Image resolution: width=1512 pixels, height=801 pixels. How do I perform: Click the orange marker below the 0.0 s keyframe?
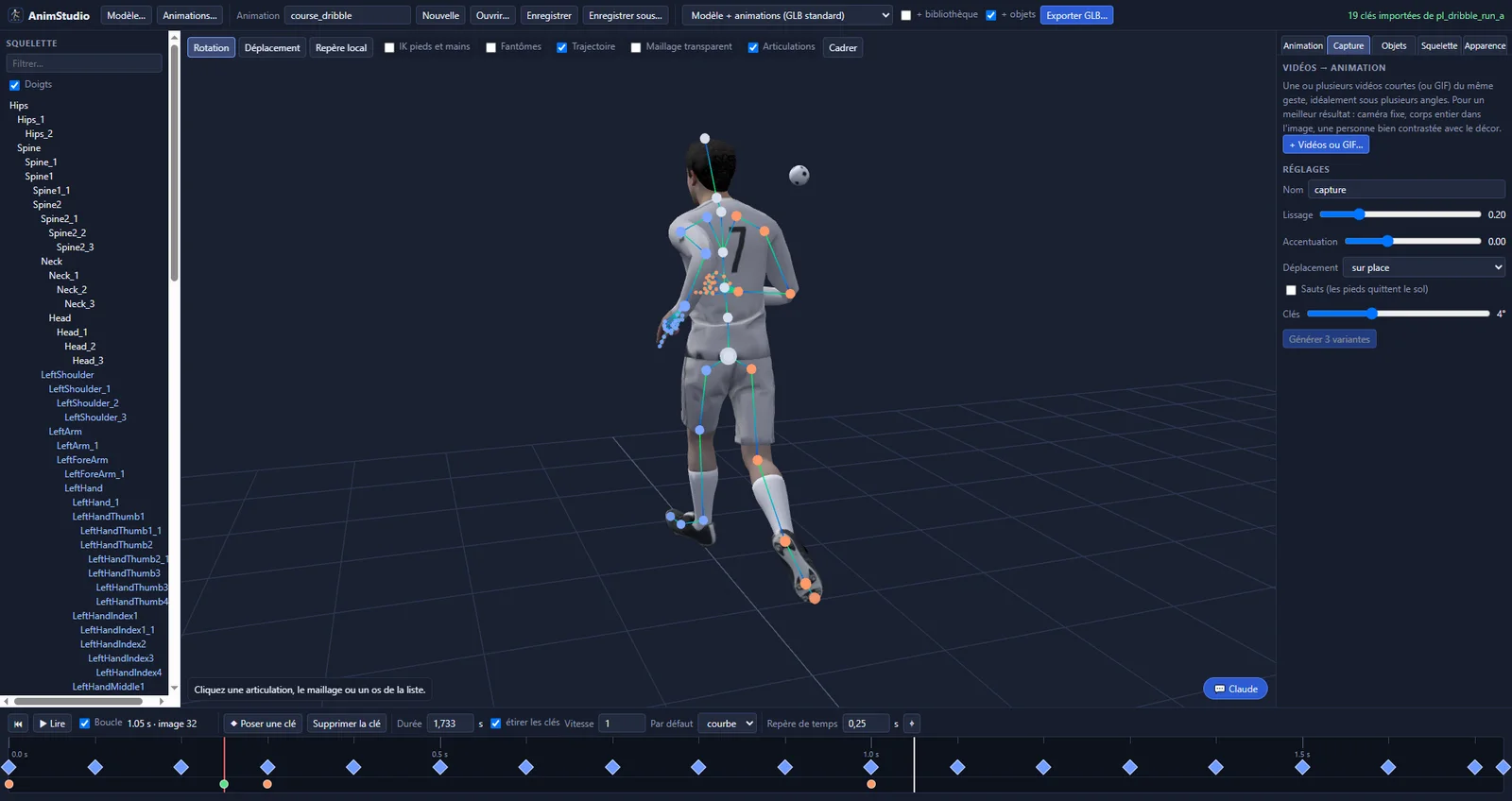(x=9, y=784)
